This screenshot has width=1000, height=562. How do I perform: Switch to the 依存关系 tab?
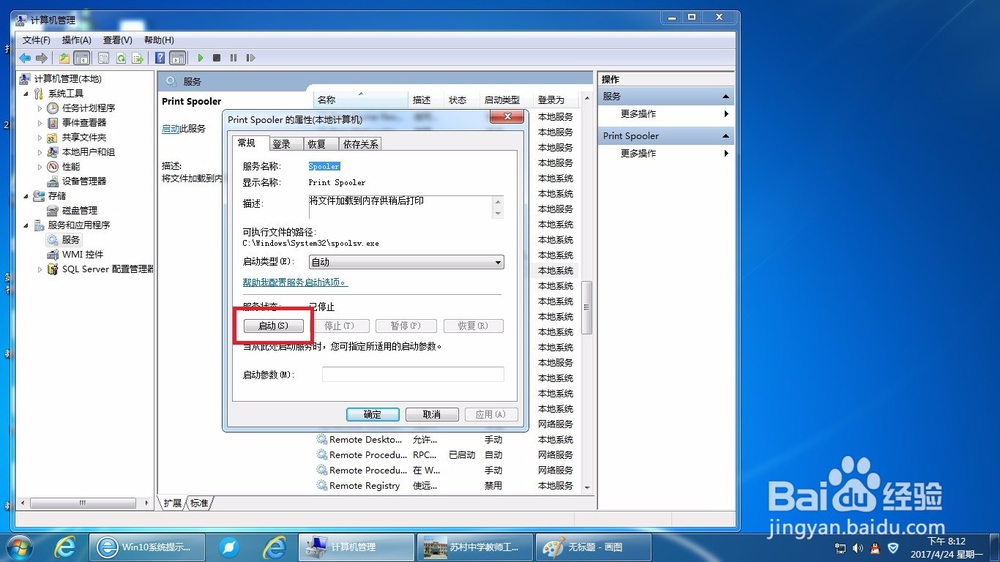[360, 144]
